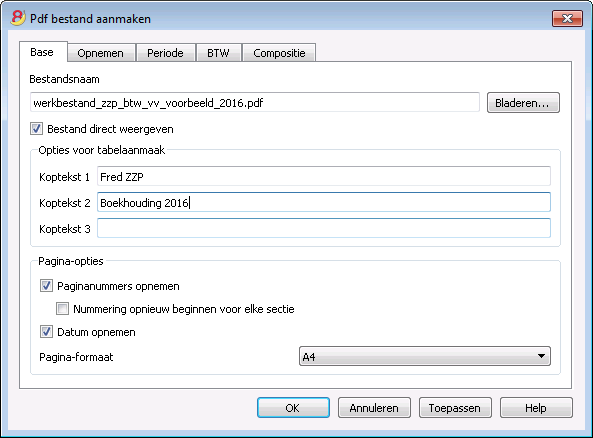Click the Annuleren button
This screenshot has width=593, height=438.
point(374,408)
